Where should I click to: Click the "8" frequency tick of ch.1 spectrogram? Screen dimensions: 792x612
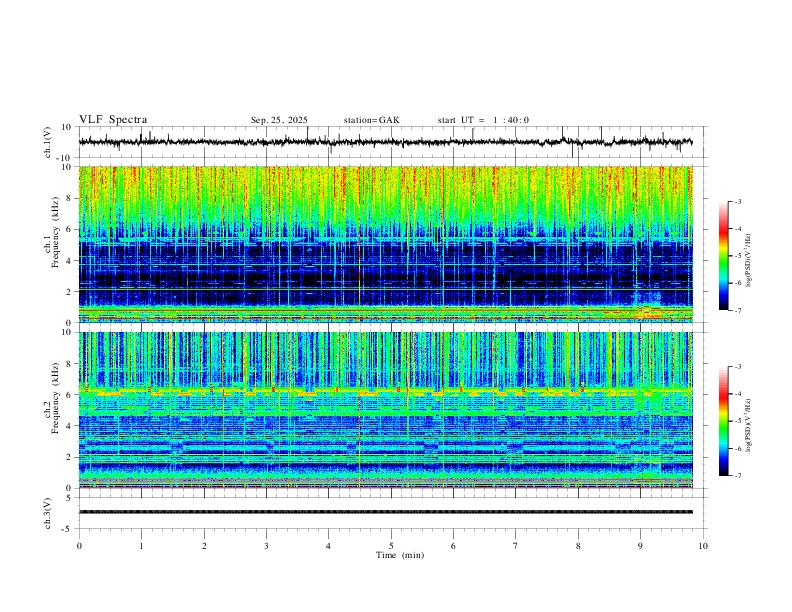point(69,198)
